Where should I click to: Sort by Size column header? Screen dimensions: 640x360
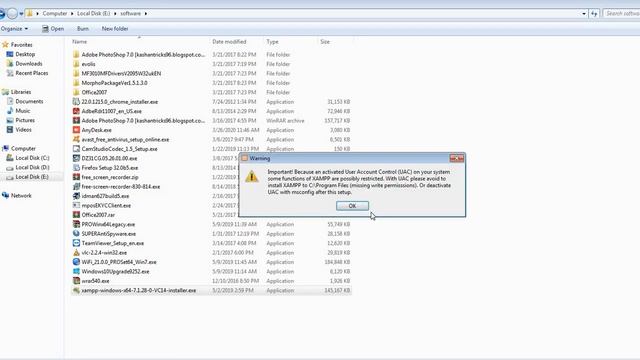click(325, 42)
